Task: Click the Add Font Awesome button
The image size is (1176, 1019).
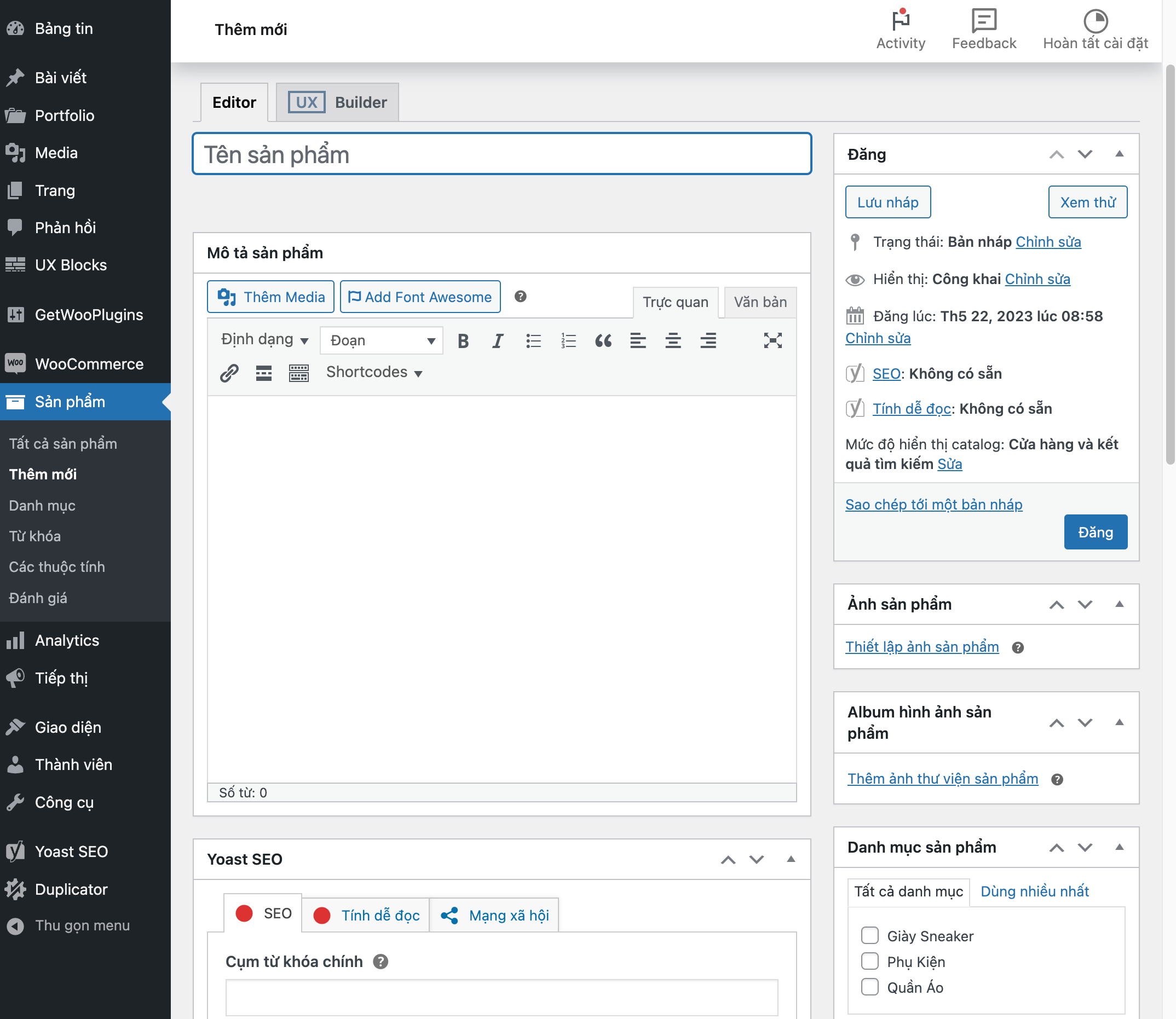Action: (420, 297)
